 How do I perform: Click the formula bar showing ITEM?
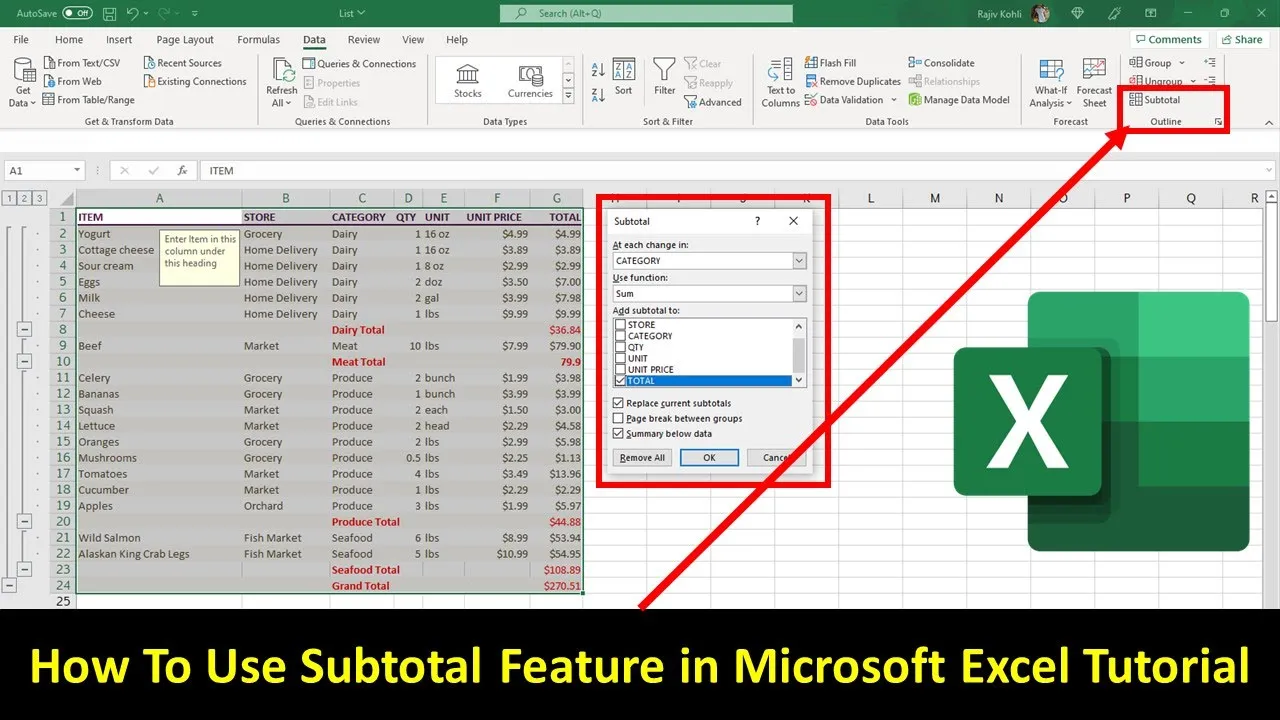tap(738, 171)
